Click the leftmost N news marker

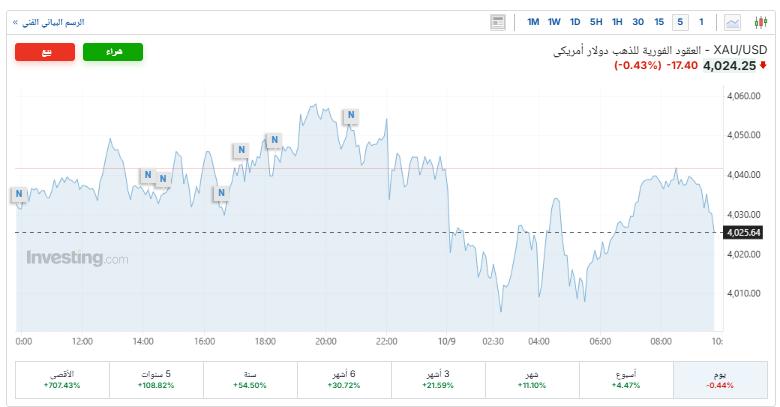(19, 194)
